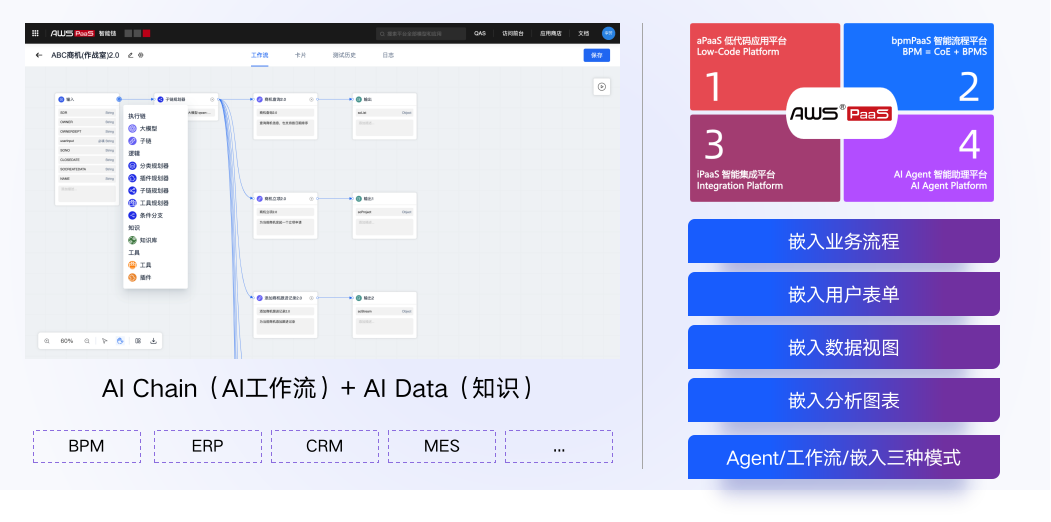Screen dimensions: 1051x522
Task: Click the 60% zoom level value
Action: pos(67,341)
